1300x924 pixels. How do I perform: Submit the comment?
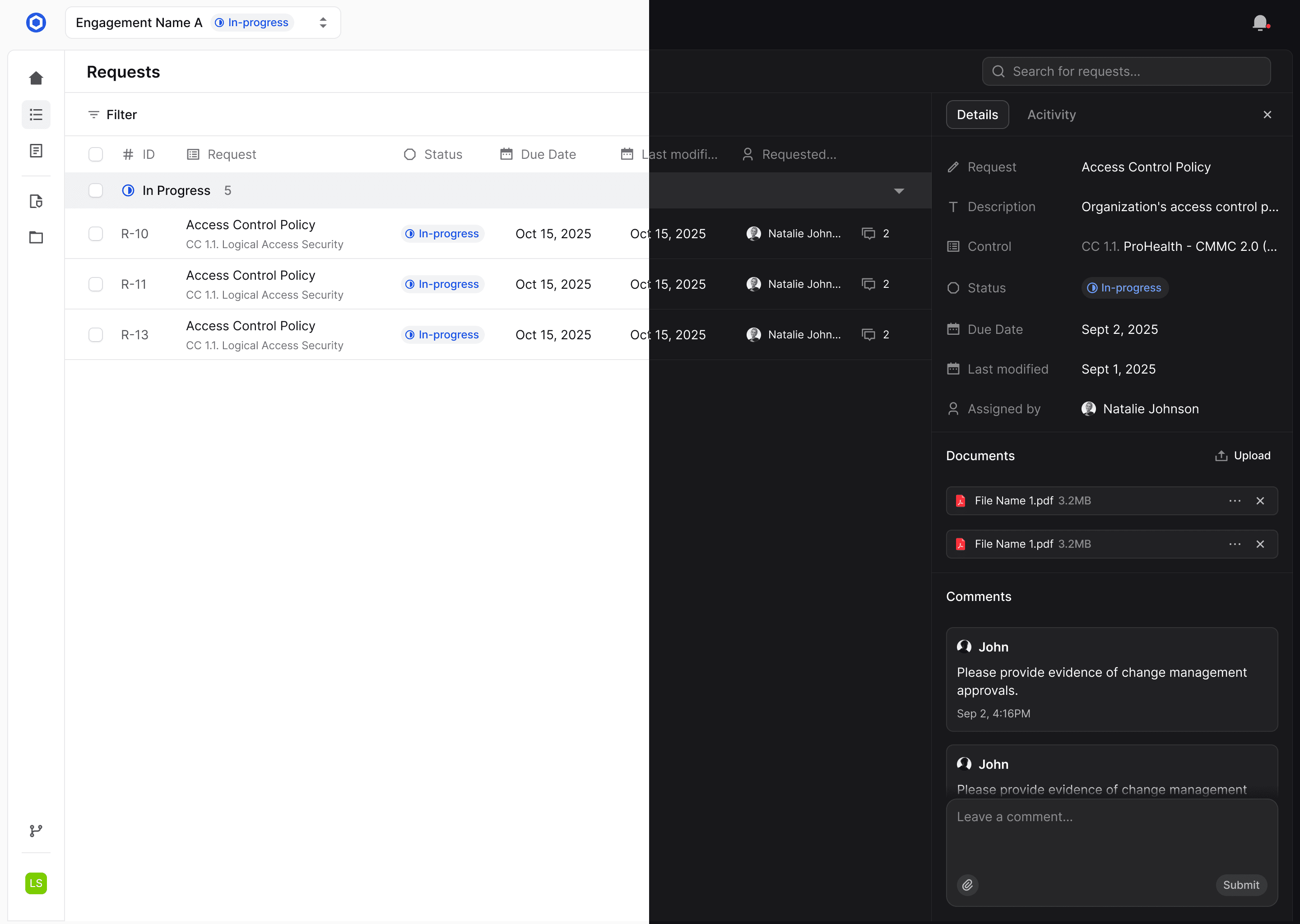tap(1241, 885)
